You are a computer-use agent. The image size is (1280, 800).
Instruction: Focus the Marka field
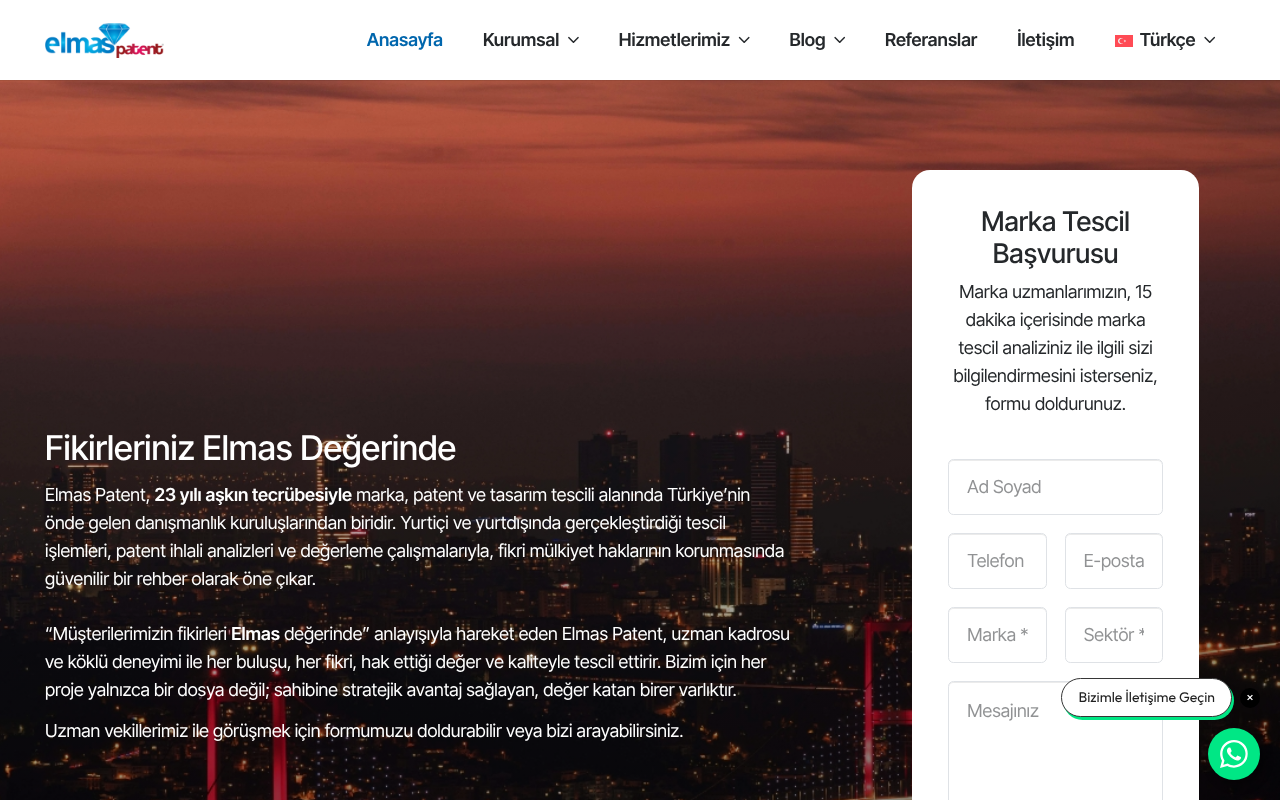click(997, 635)
